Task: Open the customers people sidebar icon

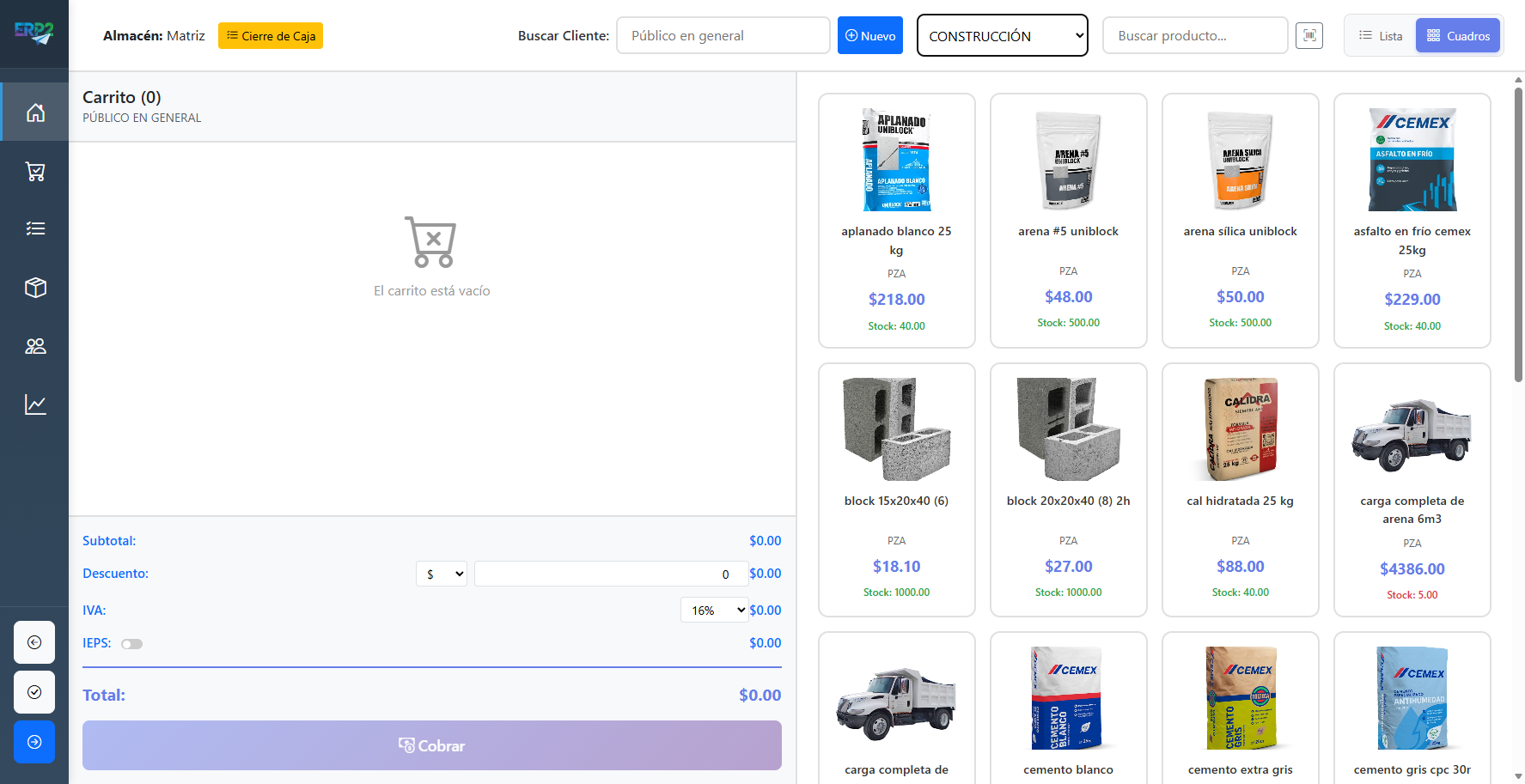Action: 35,346
